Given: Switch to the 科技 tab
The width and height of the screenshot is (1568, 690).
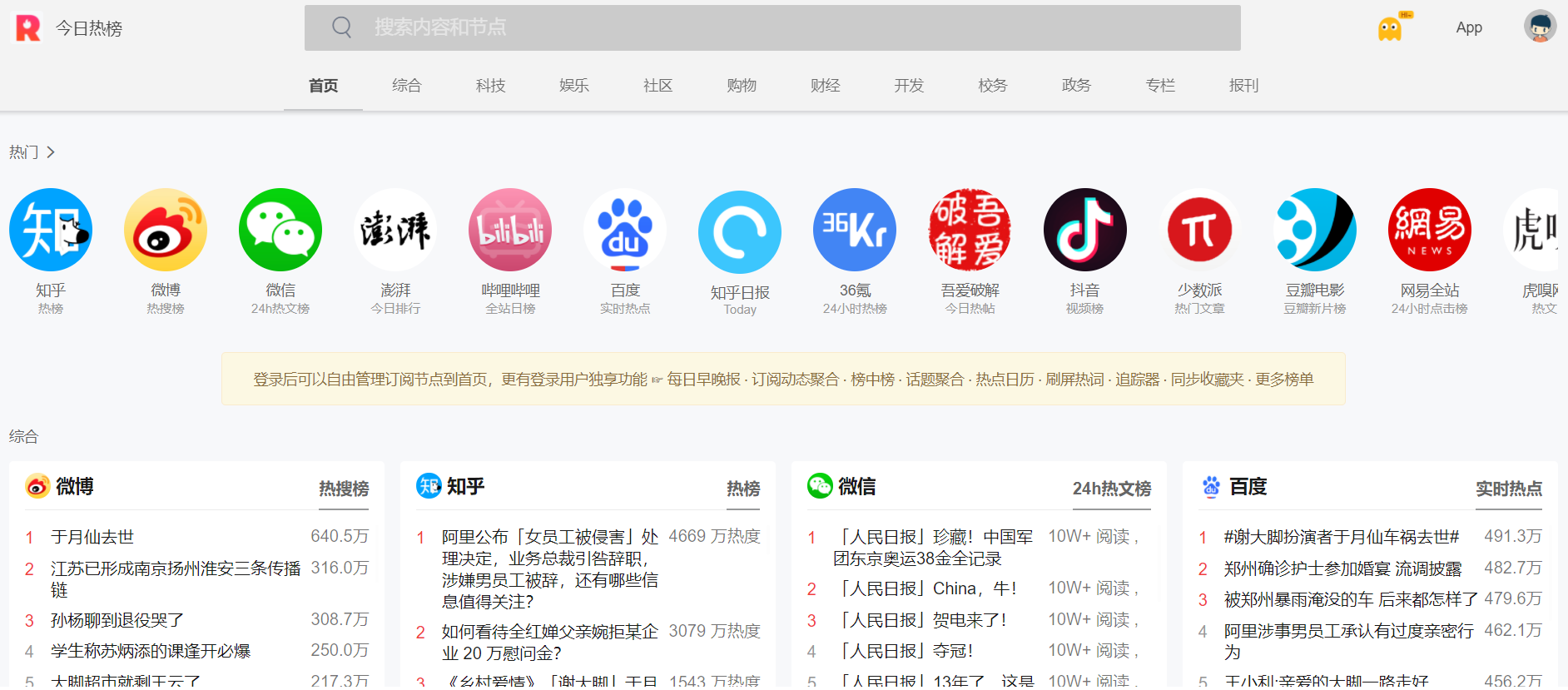Looking at the screenshot, I should point(491,86).
